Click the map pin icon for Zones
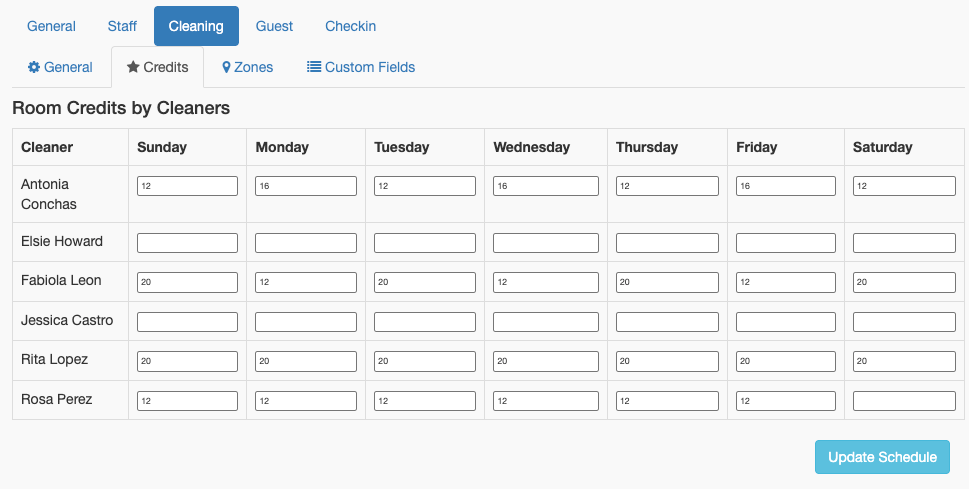 click(226, 67)
